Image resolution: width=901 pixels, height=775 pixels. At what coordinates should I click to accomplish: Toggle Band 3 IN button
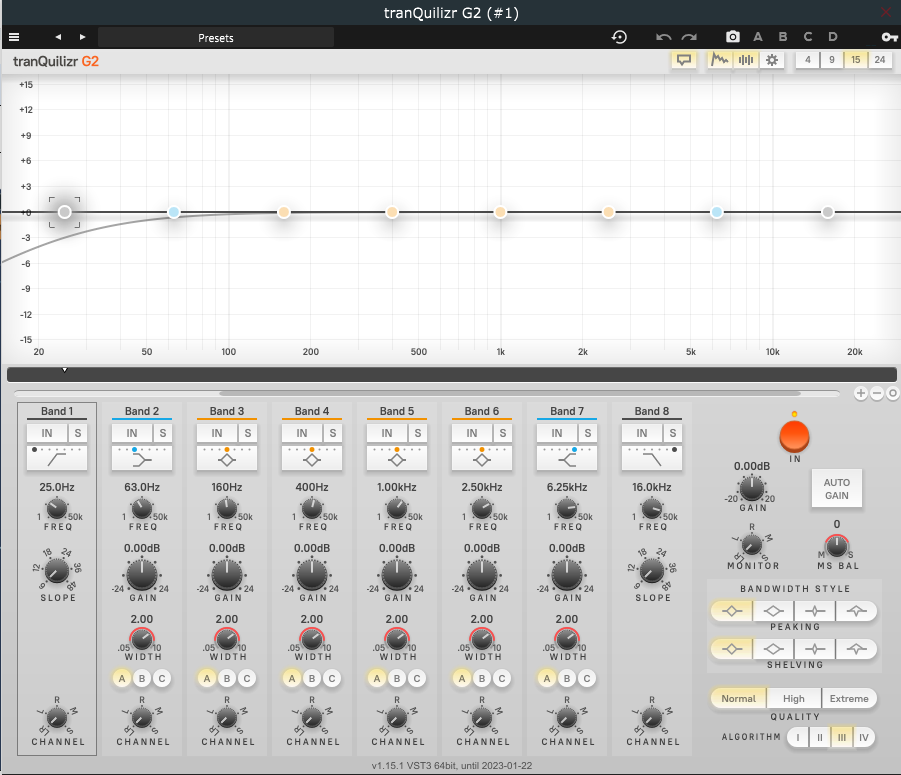click(x=217, y=433)
